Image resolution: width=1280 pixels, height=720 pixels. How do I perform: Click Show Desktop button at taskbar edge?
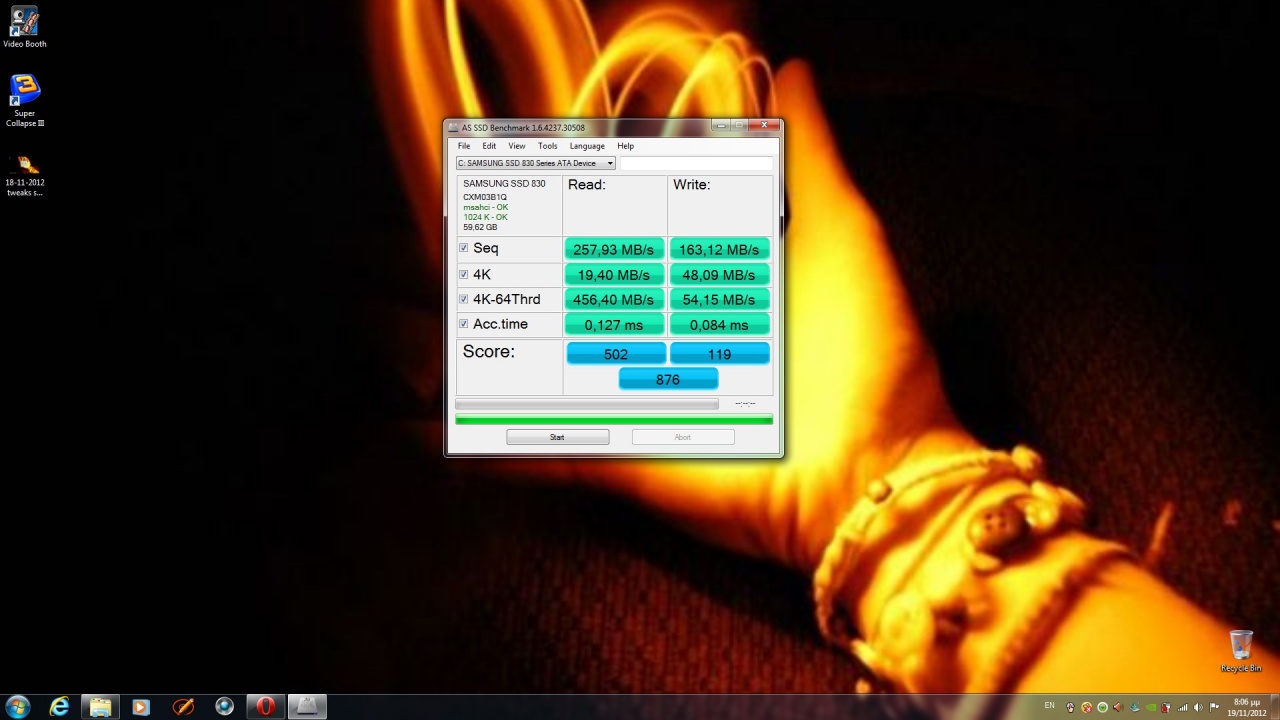[x=1274, y=707]
